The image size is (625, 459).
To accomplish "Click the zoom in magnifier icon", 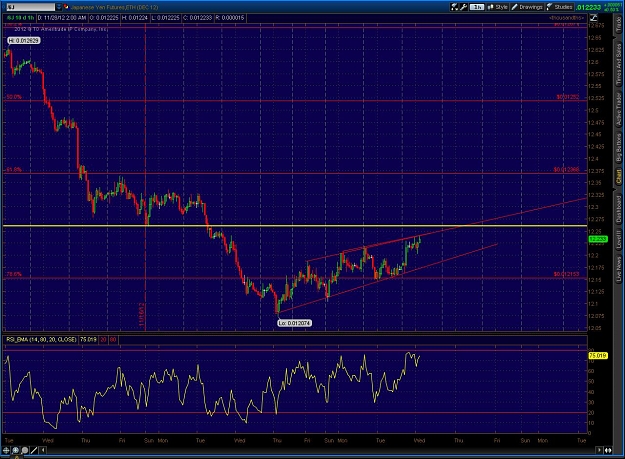I will pyautogui.click(x=16, y=450).
